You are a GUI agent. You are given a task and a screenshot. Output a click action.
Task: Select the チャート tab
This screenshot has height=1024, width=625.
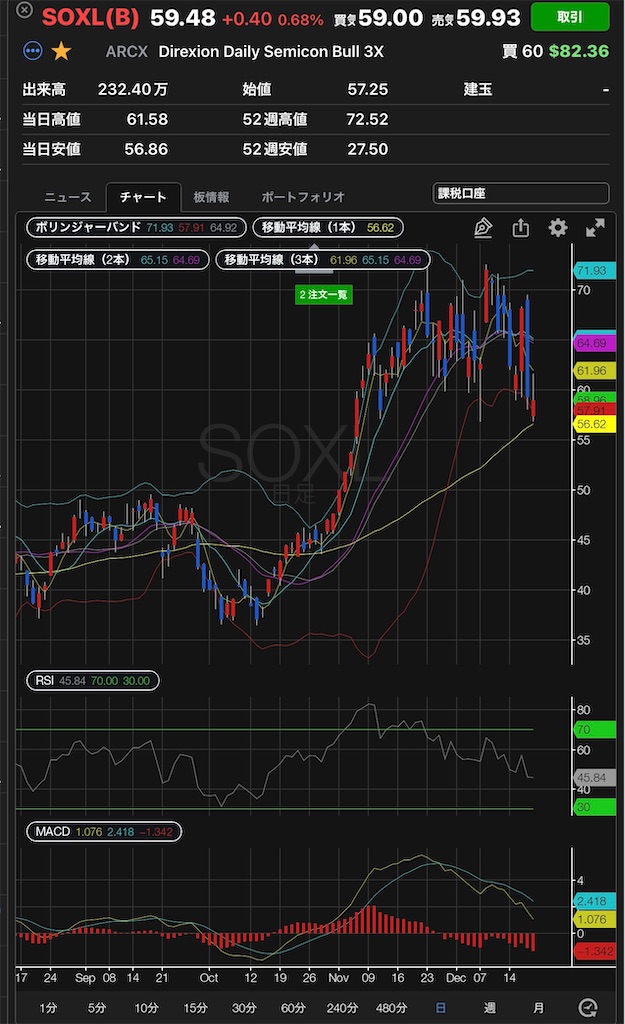point(143,197)
